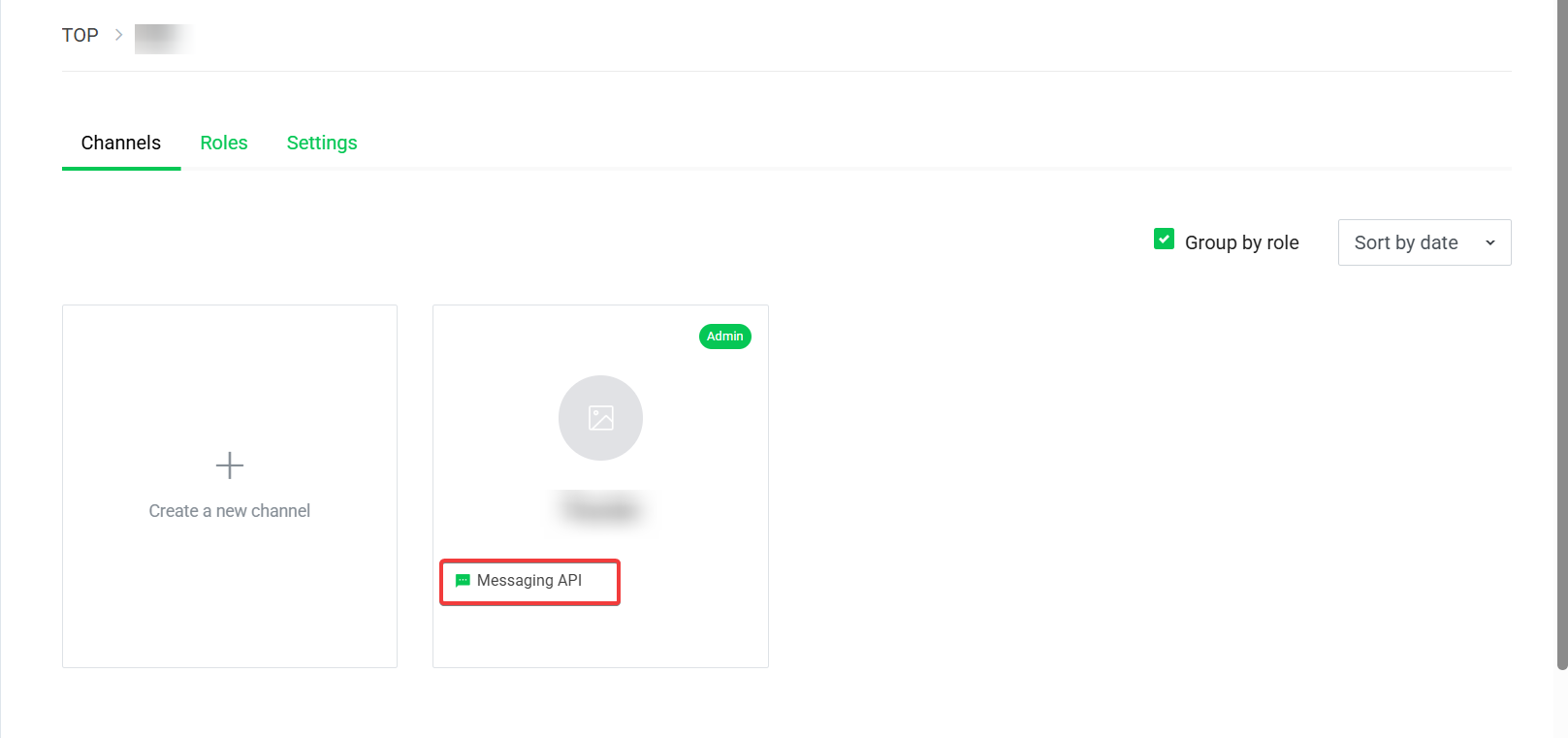The image size is (1568, 738).
Task: Click the TOP breadcrumb link
Action: [x=80, y=35]
